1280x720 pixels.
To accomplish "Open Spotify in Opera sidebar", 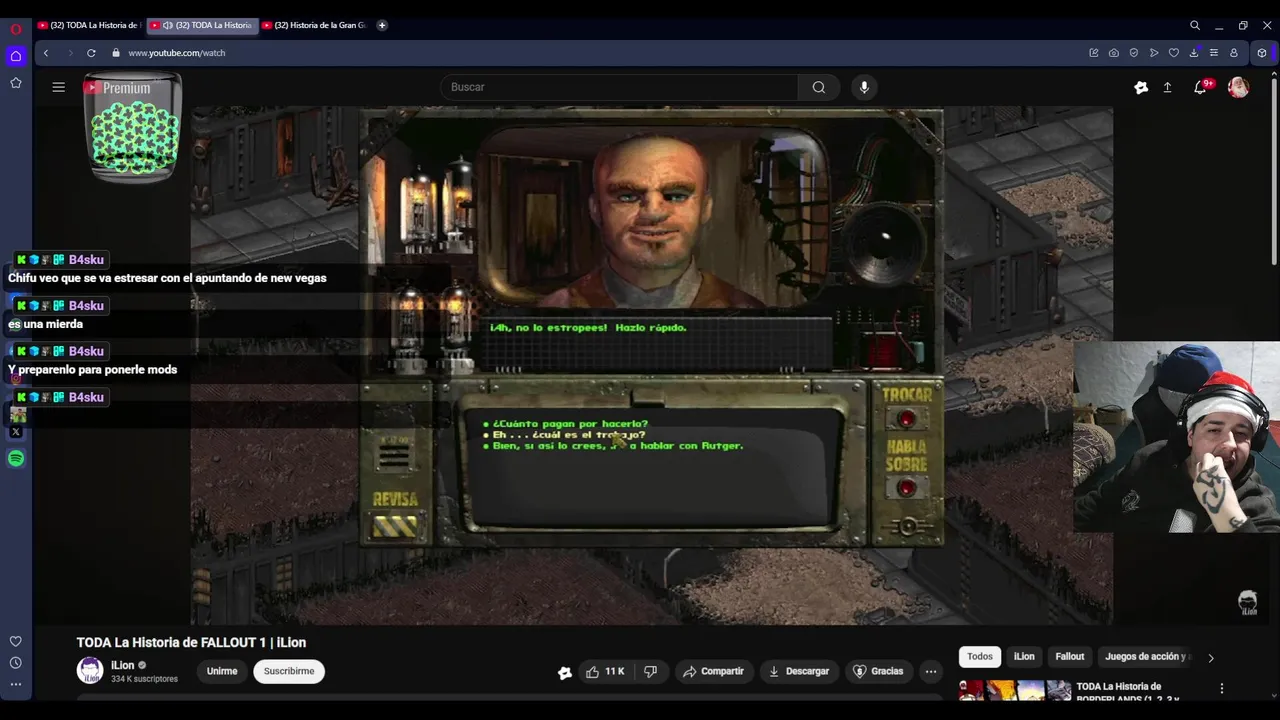I will [x=16, y=458].
